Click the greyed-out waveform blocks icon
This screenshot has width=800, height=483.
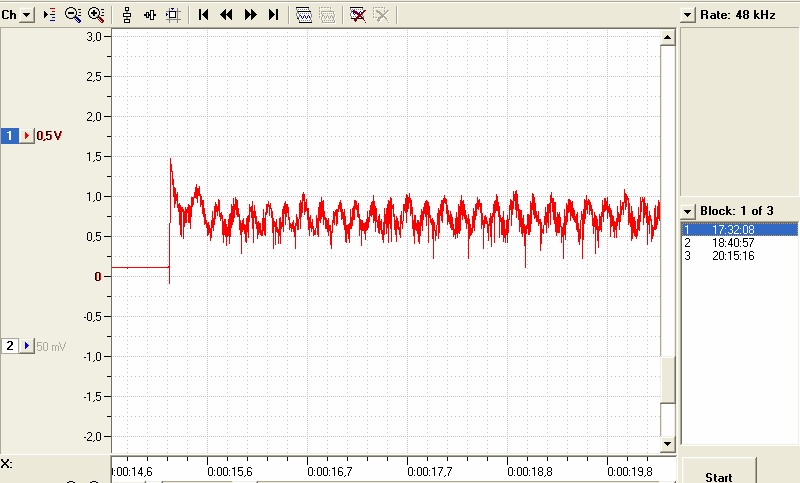pos(327,15)
